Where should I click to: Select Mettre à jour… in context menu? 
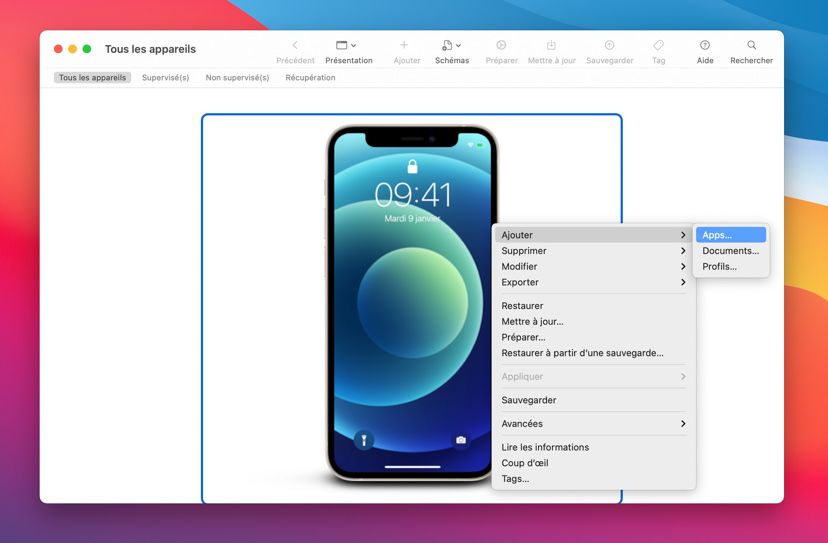click(x=594, y=322)
